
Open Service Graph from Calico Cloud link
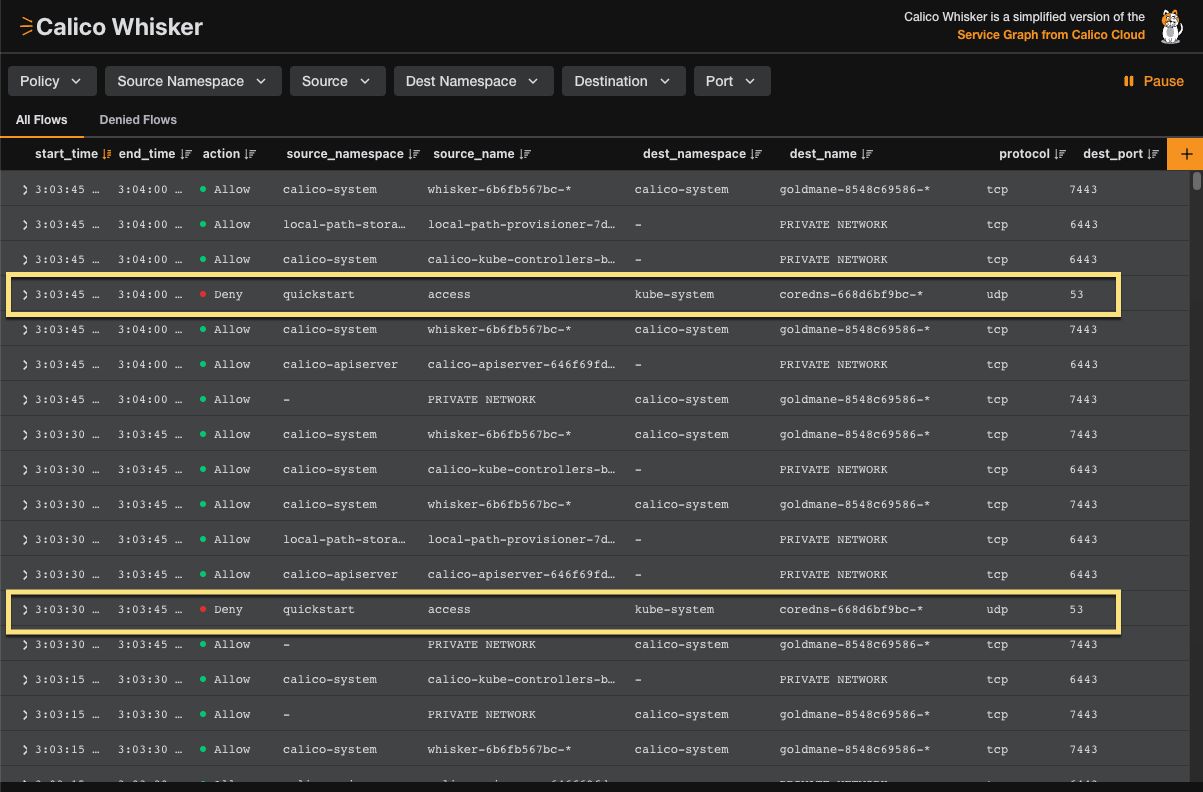pyautogui.click(x=1050, y=35)
